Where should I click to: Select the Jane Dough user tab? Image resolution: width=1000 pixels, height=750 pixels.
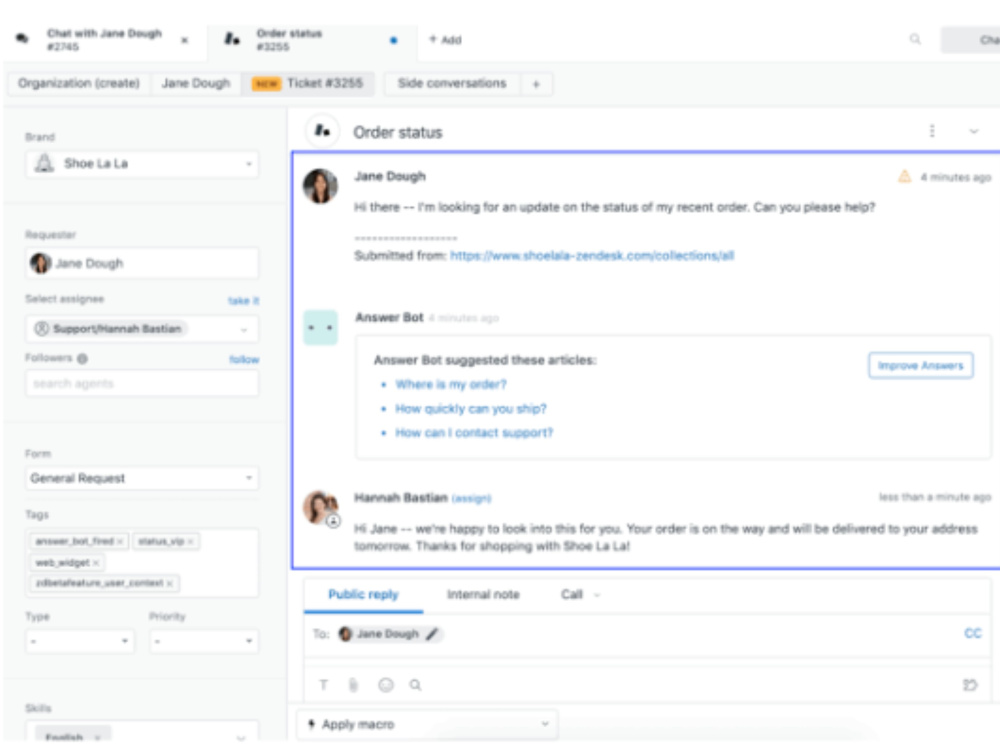(195, 84)
